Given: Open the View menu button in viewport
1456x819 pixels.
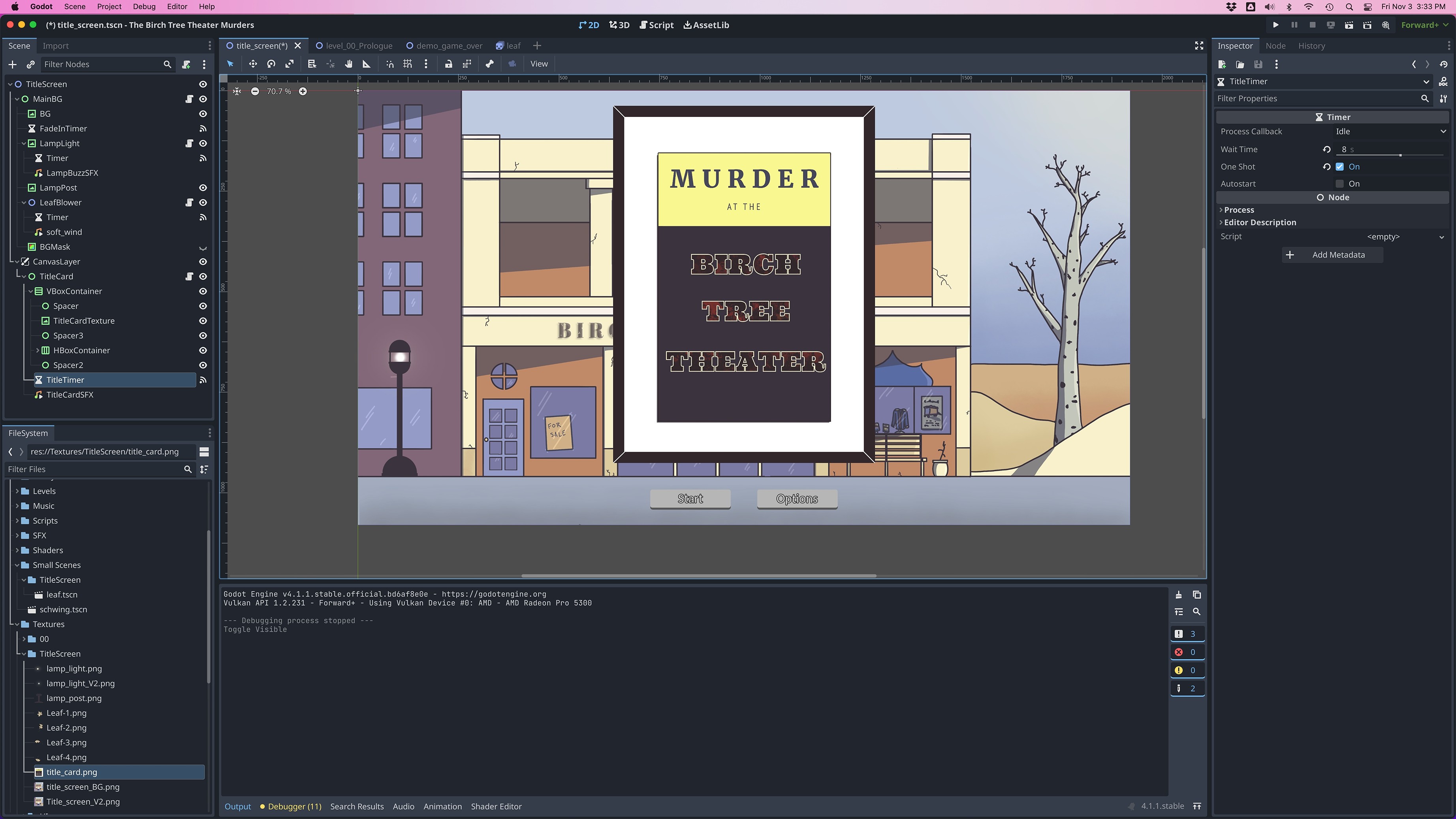Looking at the screenshot, I should pyautogui.click(x=539, y=64).
